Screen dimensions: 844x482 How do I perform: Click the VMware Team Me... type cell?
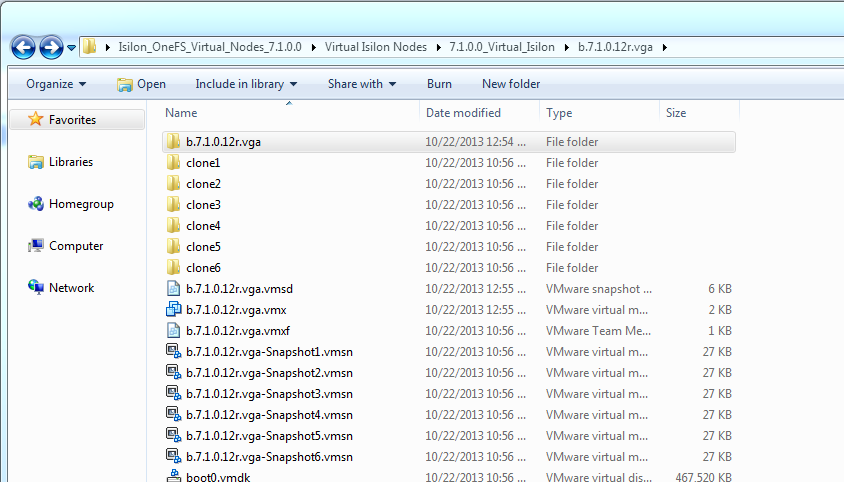(x=598, y=331)
